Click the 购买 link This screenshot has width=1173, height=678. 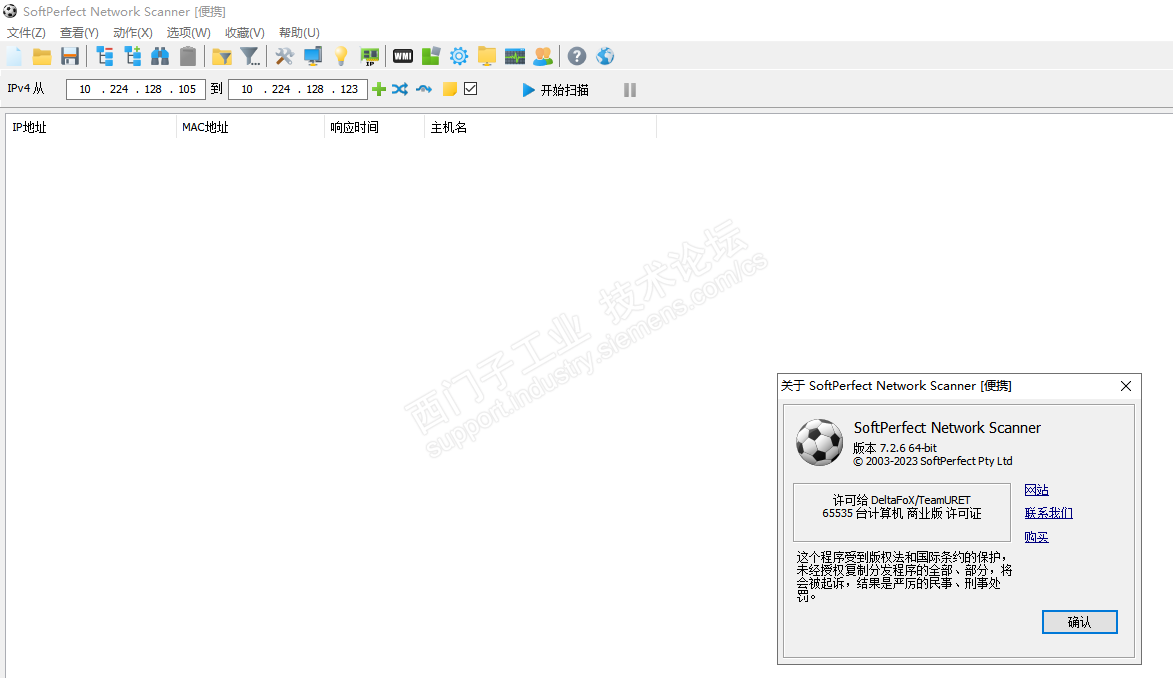pos(1036,537)
